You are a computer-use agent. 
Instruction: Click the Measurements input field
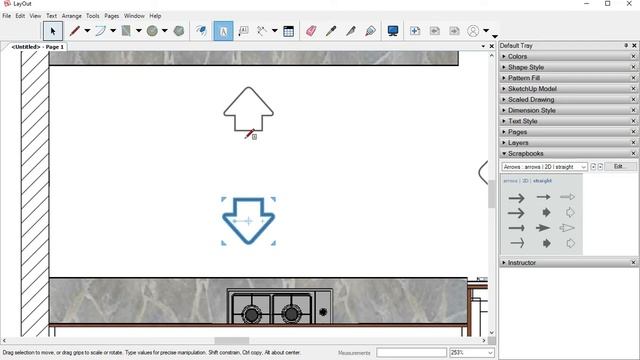411,353
